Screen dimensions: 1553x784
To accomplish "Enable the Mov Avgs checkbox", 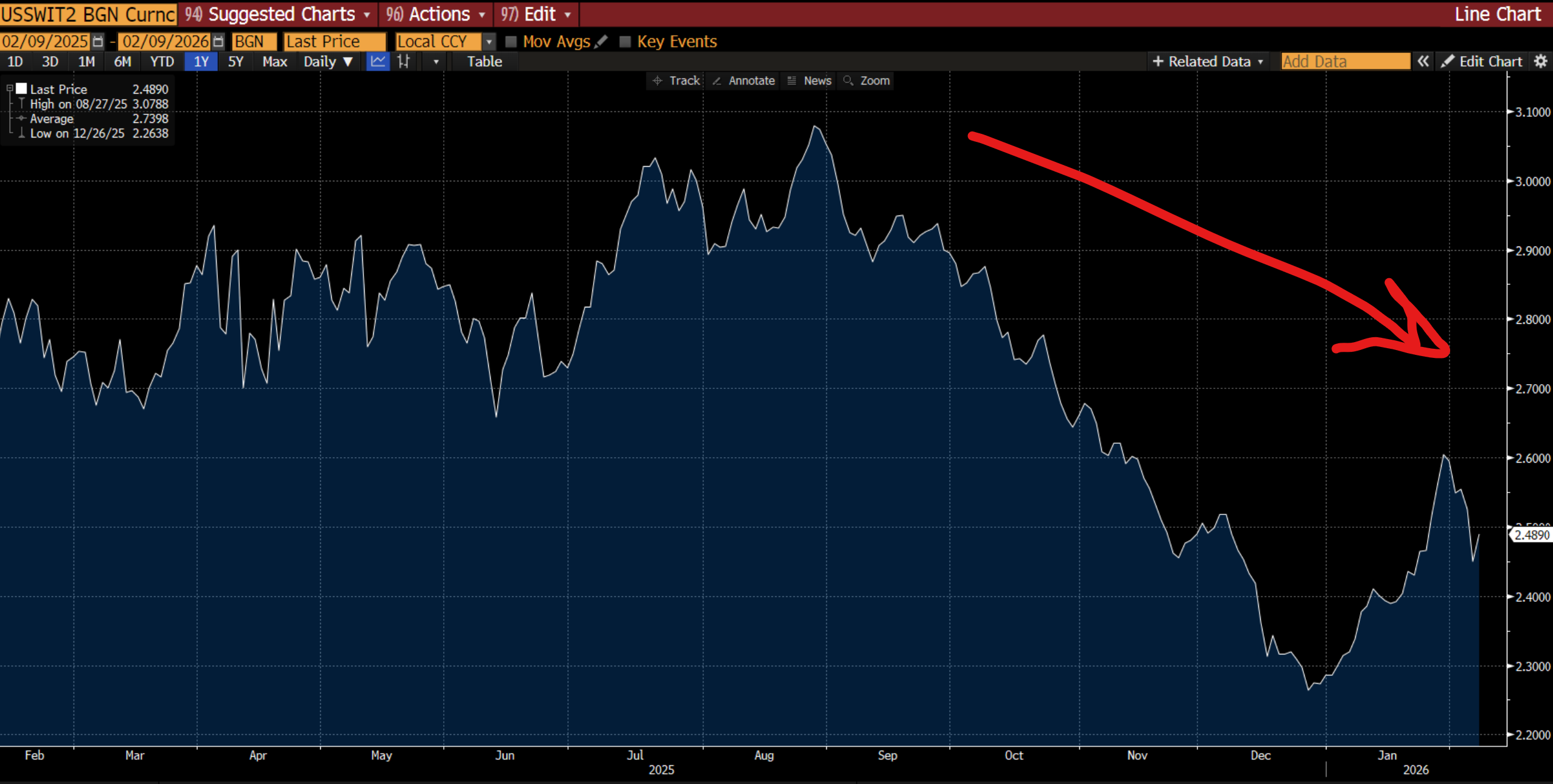I will [x=511, y=41].
